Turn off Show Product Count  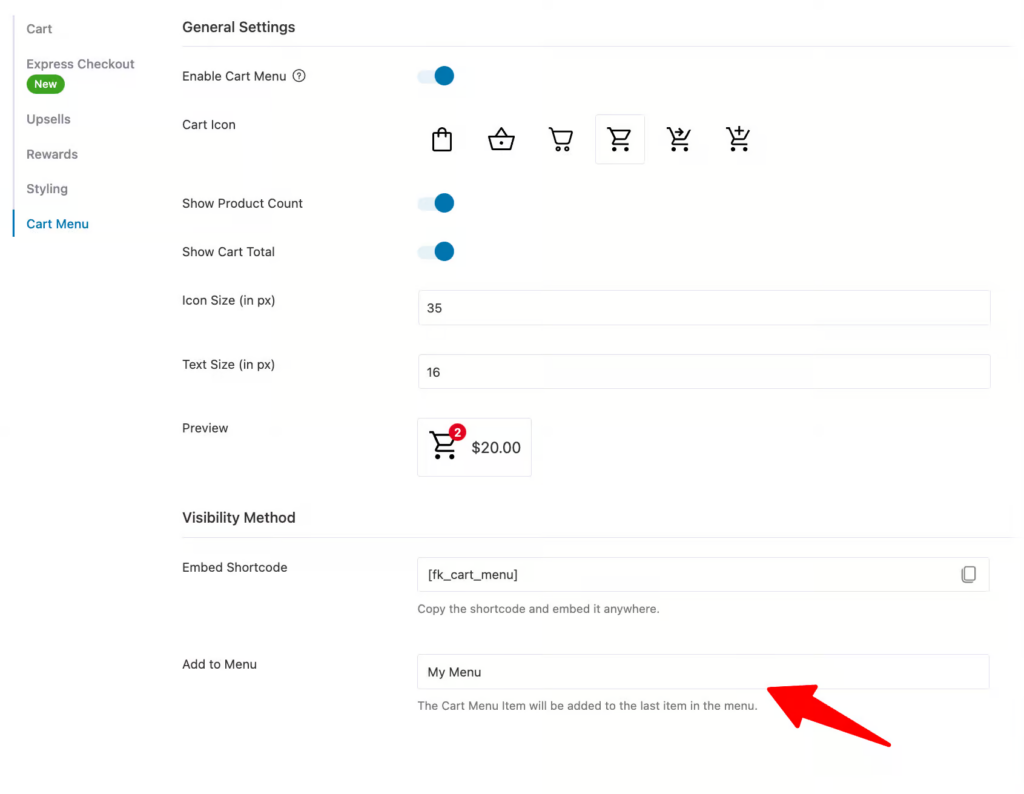tap(436, 203)
